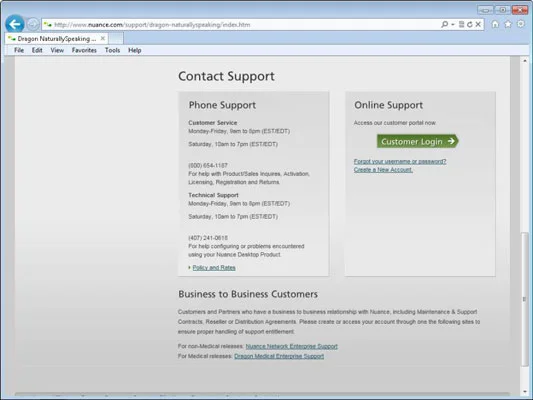Screen dimensions: 533x400
Task: Open the Favorites menu
Action: tap(84, 50)
